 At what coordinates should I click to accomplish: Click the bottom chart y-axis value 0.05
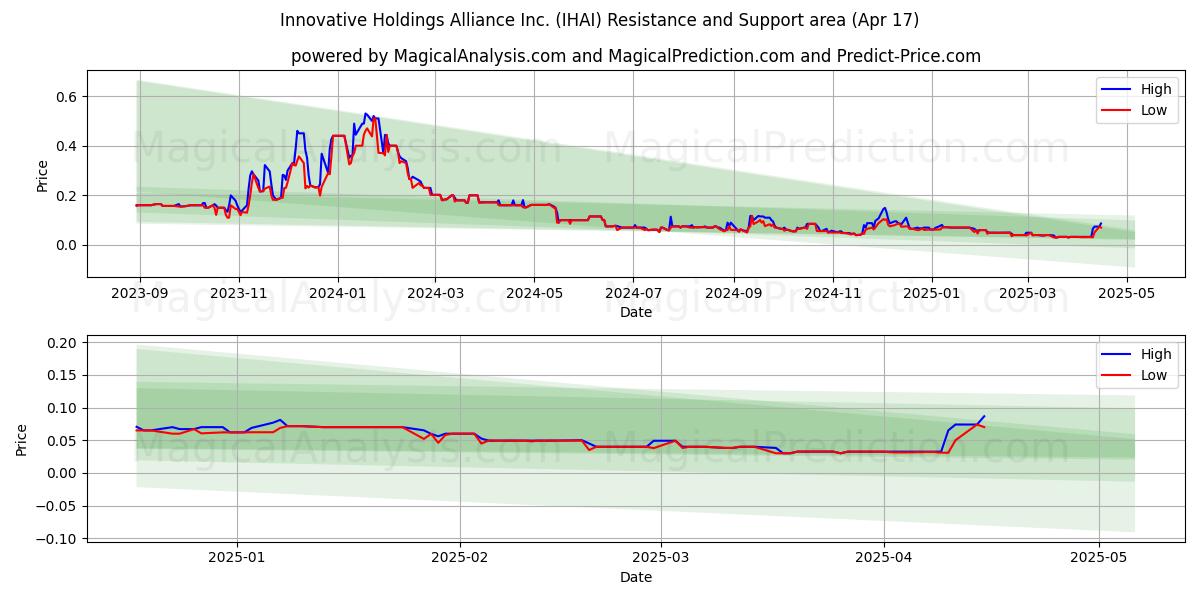point(64,441)
